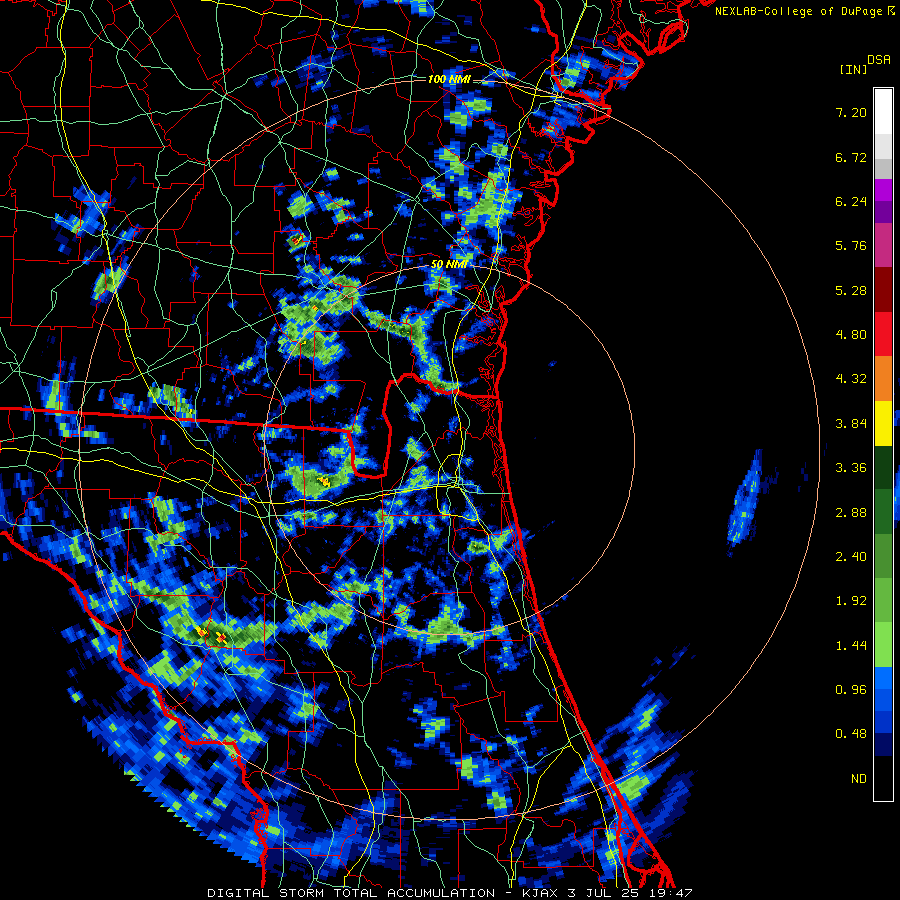Click the 'NEXLAB-College of DuPage' credit text

(x=798, y=11)
